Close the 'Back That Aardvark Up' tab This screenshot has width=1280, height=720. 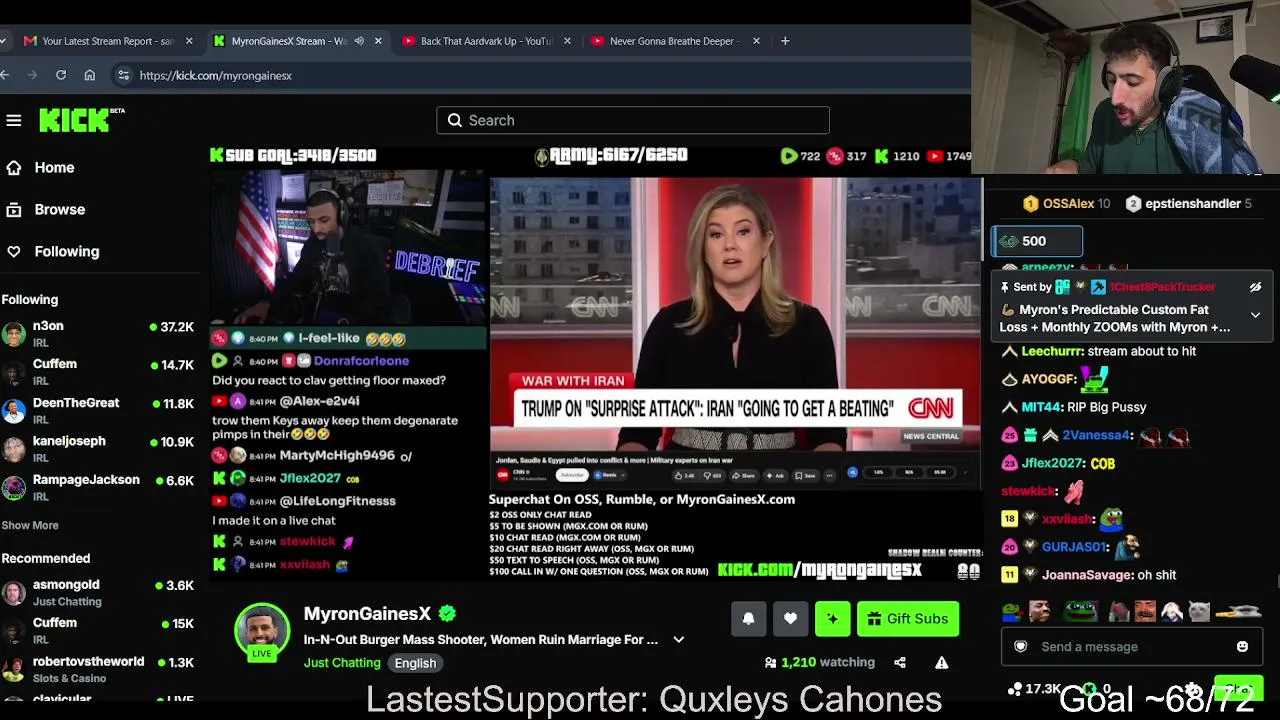567,41
